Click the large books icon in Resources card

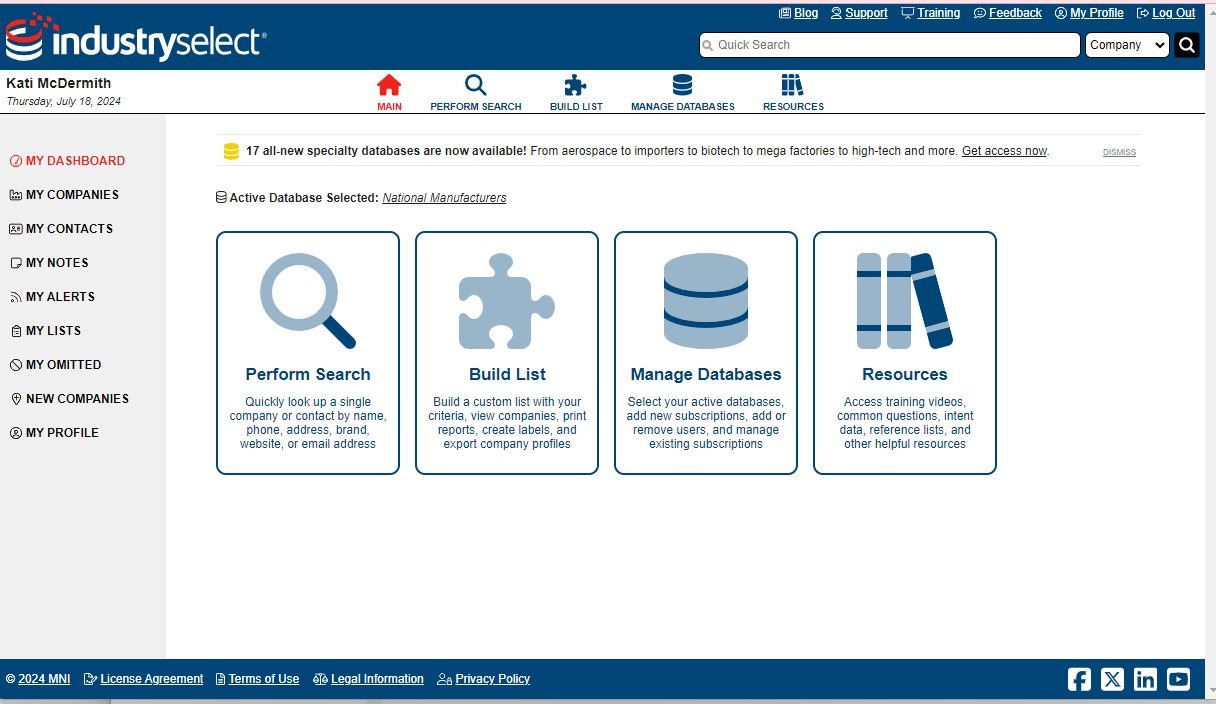pos(905,301)
